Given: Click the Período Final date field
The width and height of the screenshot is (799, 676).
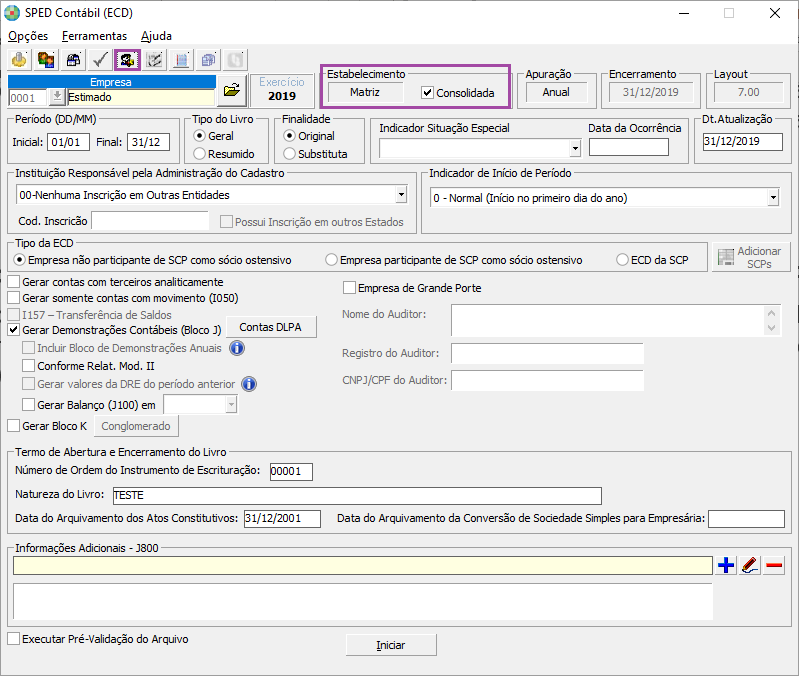Looking at the screenshot, I should (148, 142).
